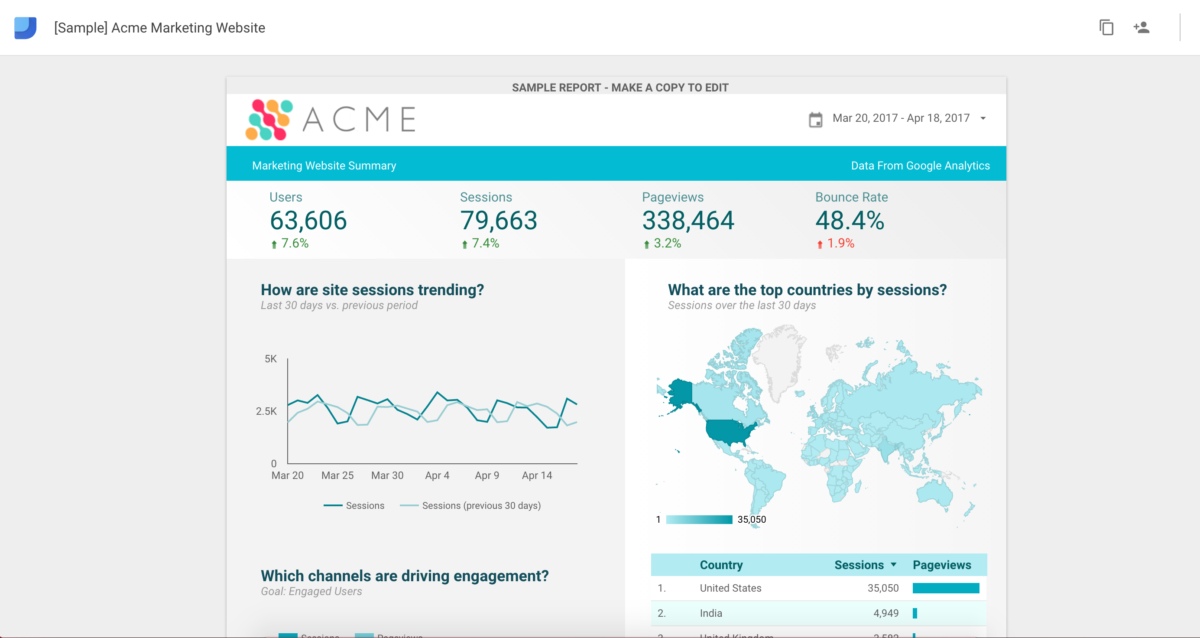Click the United States table row
This screenshot has height=638, width=1200.
click(819, 589)
